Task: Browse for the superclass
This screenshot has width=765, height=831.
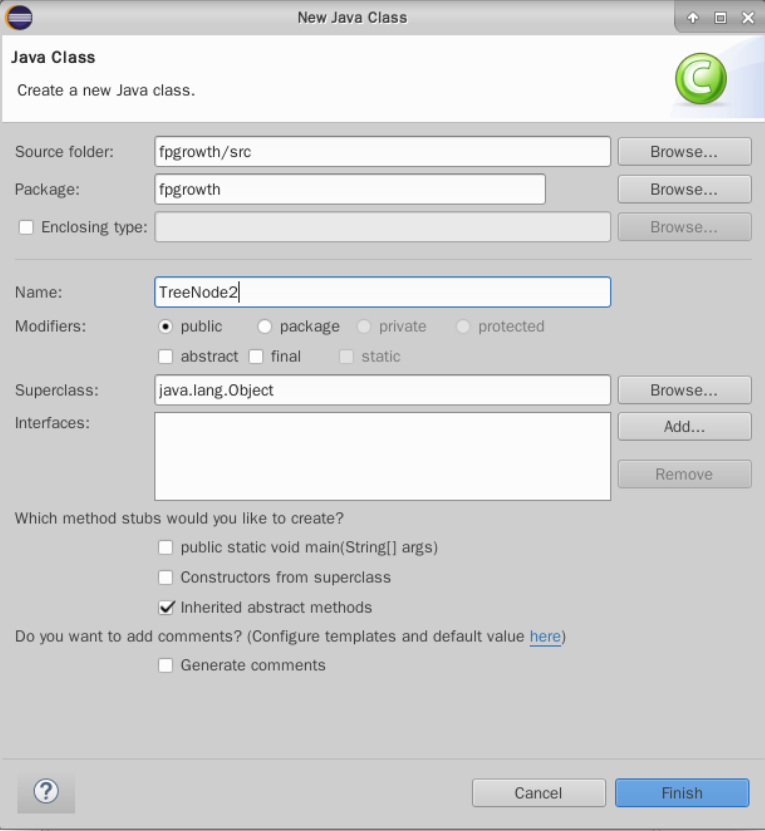Action: [x=684, y=390]
